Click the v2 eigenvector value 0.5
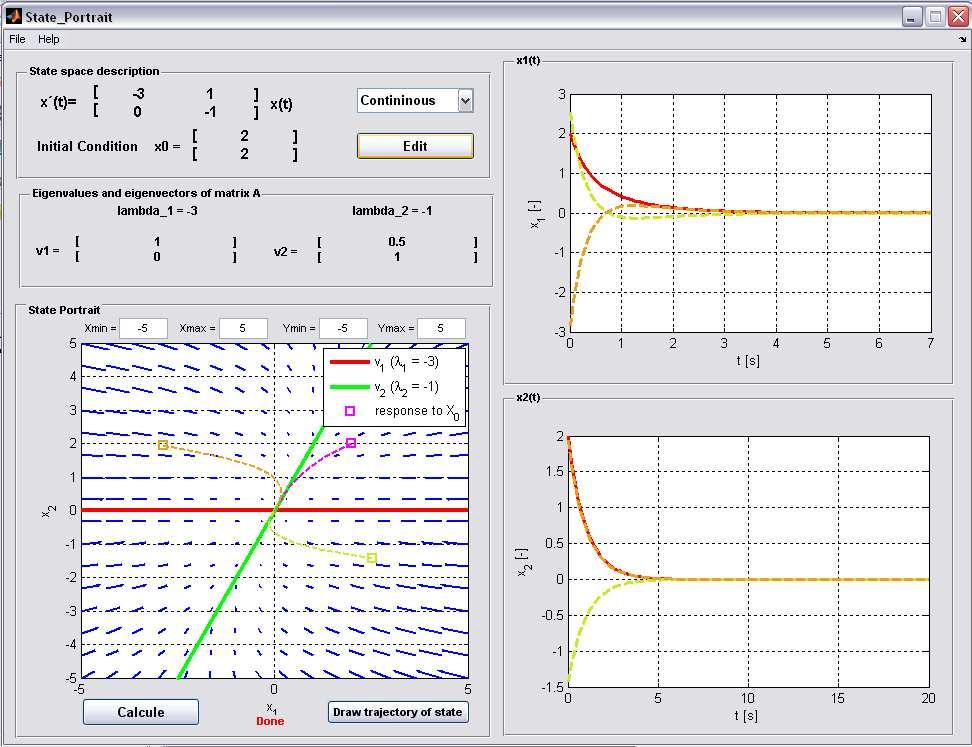 coord(397,242)
